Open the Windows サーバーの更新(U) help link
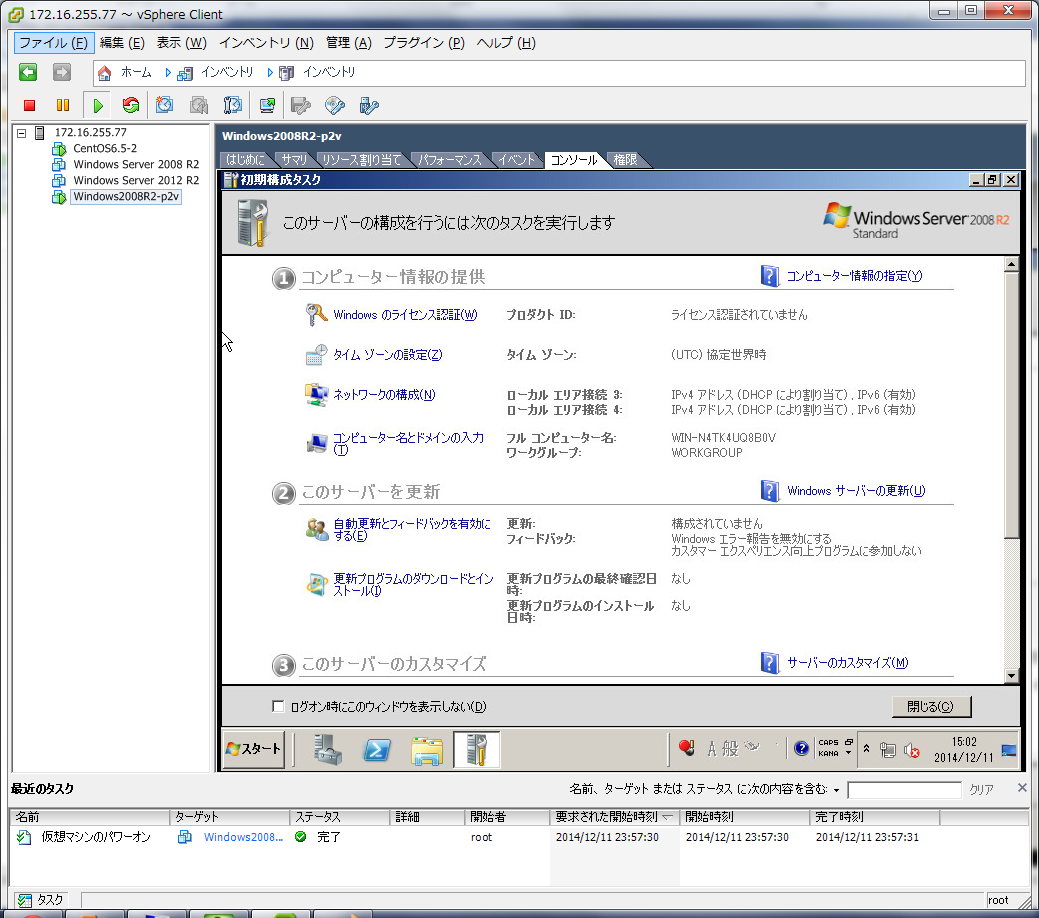This screenshot has width=1039, height=918. pyautogui.click(x=856, y=491)
